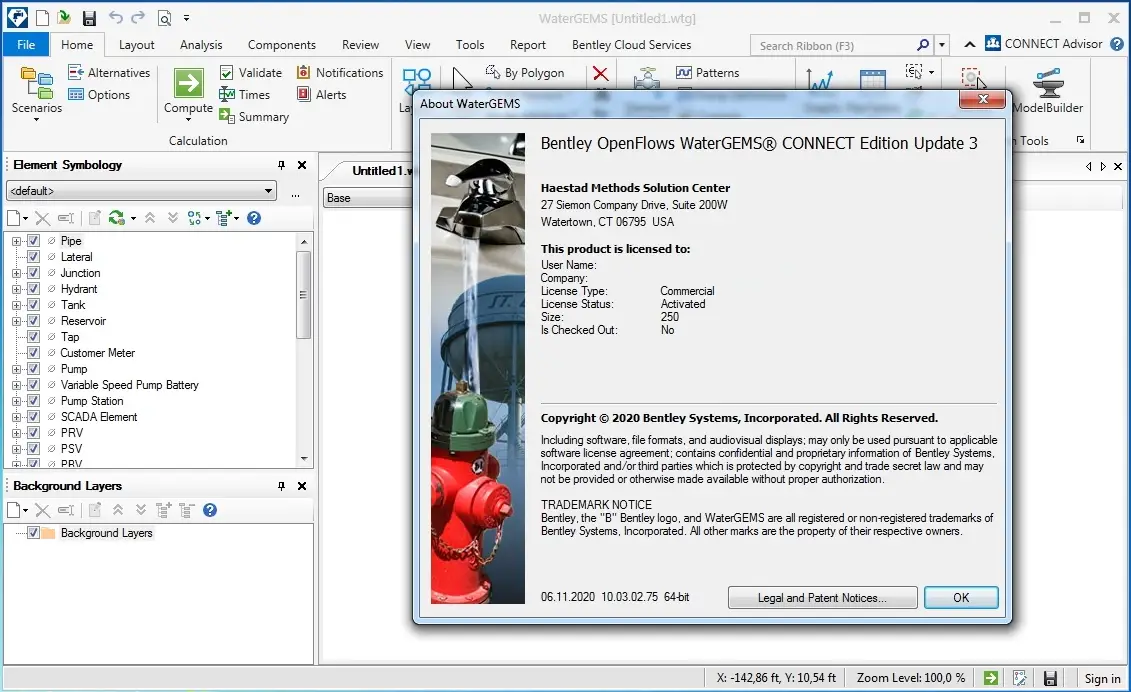Viewport: 1131px width, 692px height.
Task: Click the save icon in the status bar
Action: coord(1050,678)
